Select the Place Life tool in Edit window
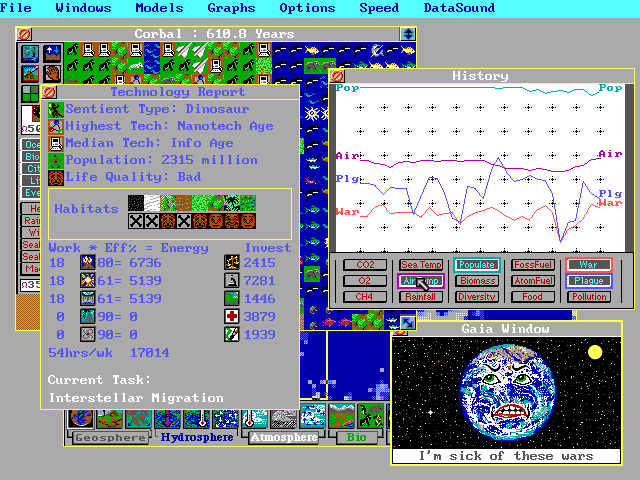The image size is (640, 480). tap(31, 53)
